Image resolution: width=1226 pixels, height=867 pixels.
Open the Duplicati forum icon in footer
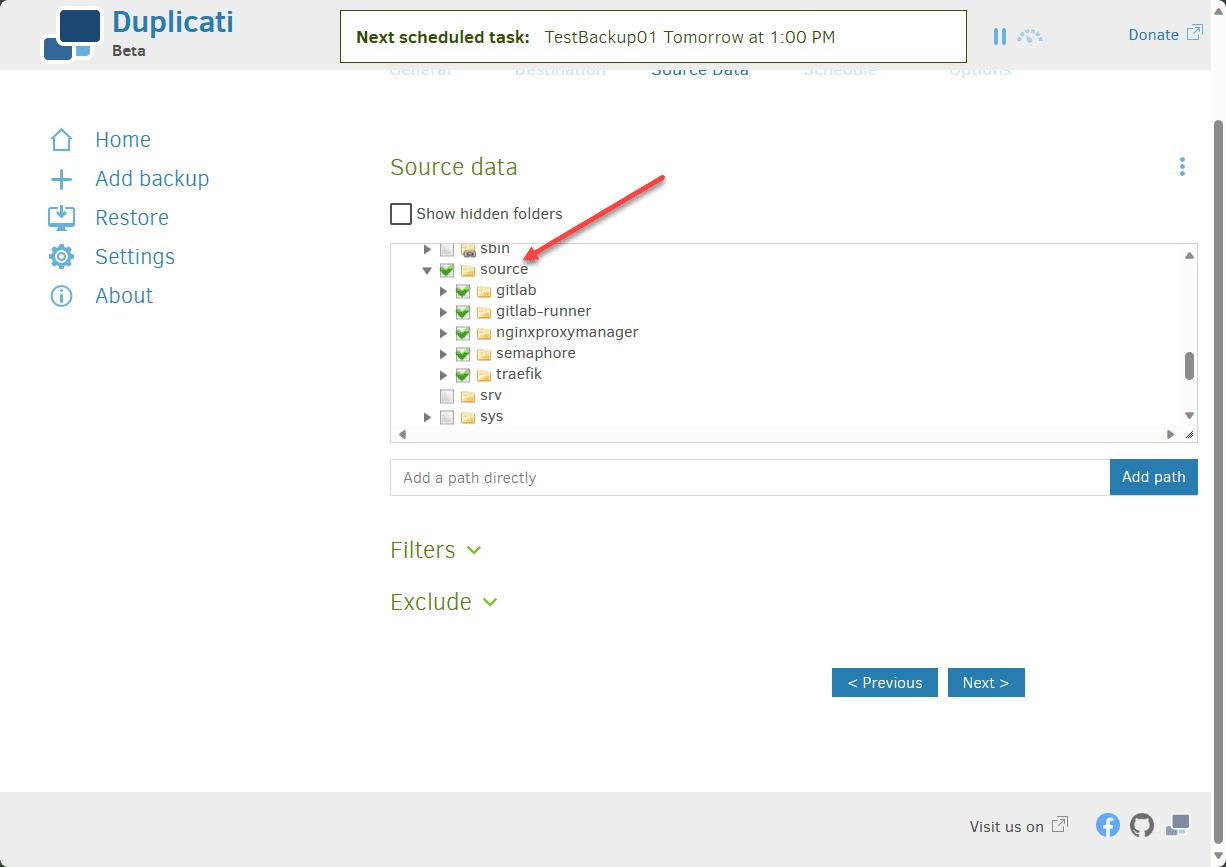tap(1178, 825)
